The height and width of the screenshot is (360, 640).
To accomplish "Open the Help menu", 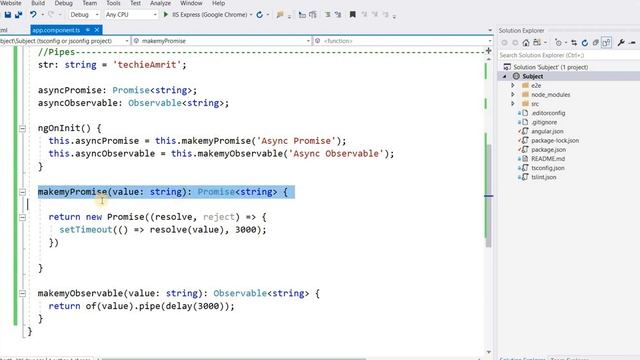I will 218,3.
